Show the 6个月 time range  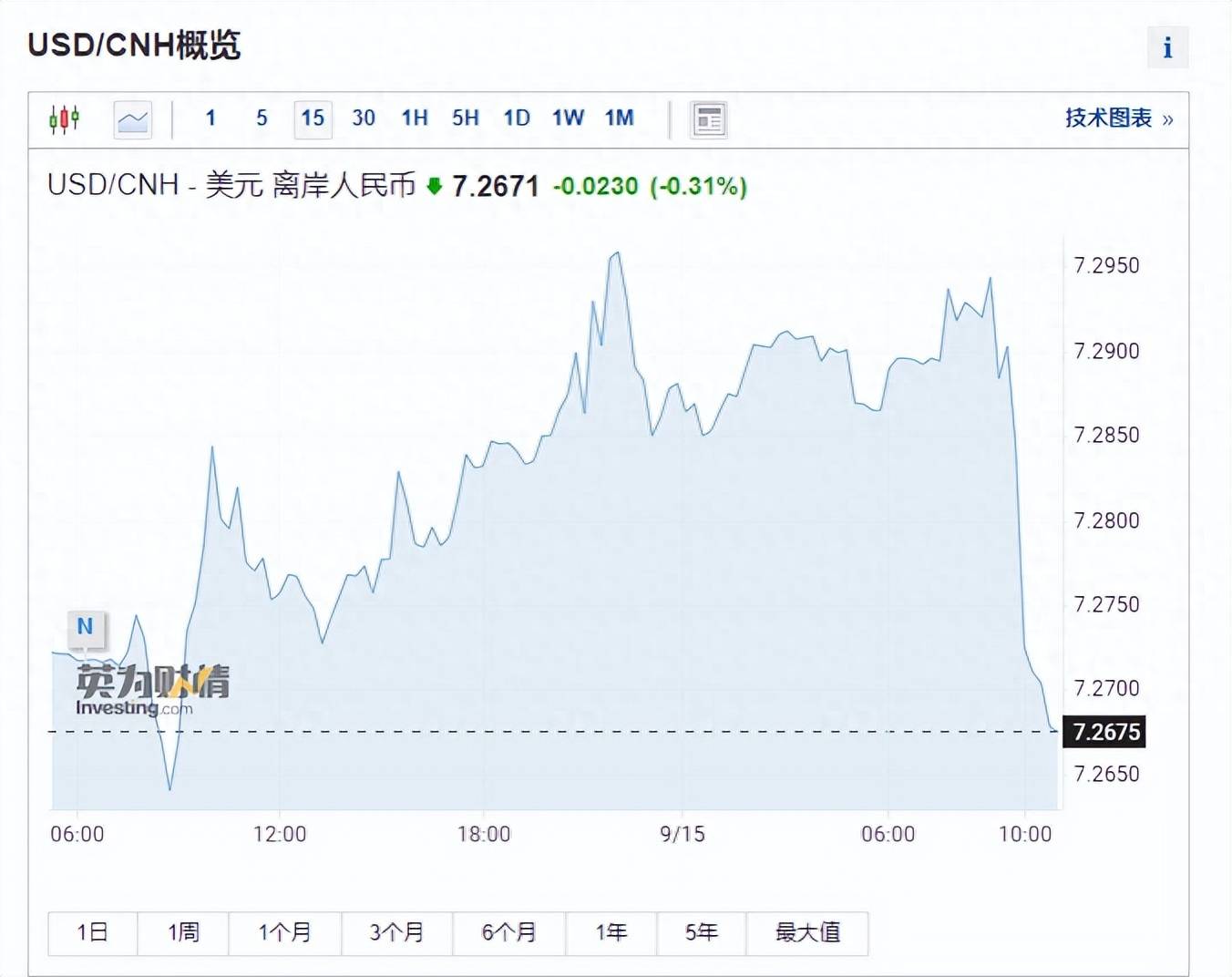[x=508, y=932]
